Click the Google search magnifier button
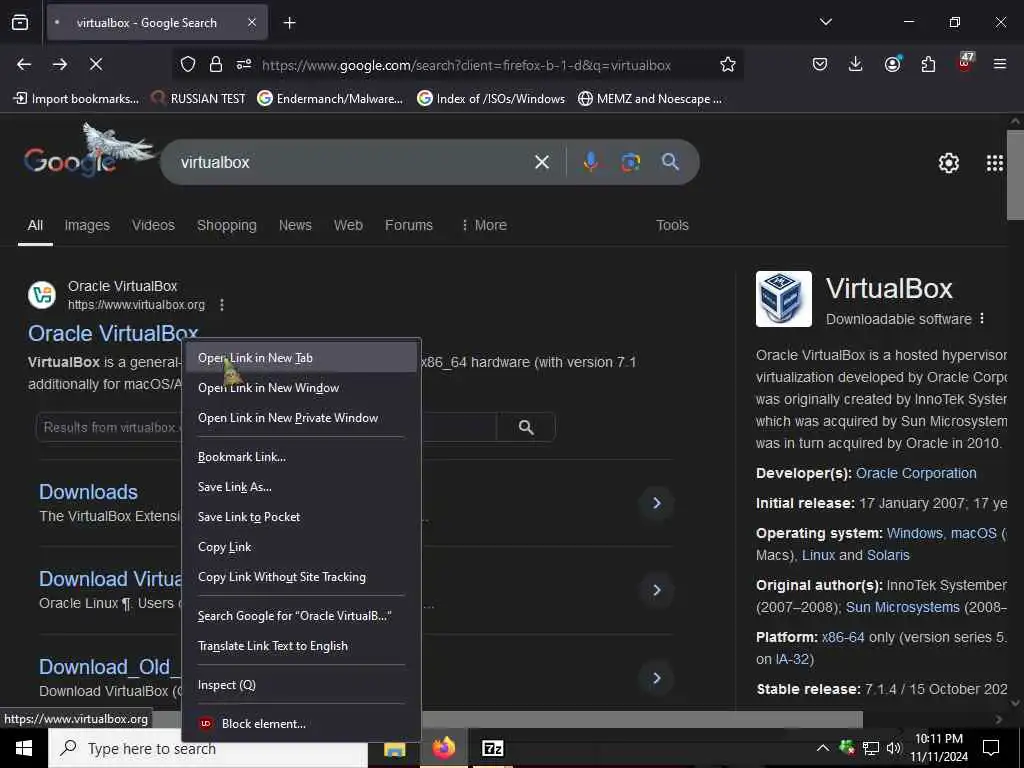 tap(670, 162)
